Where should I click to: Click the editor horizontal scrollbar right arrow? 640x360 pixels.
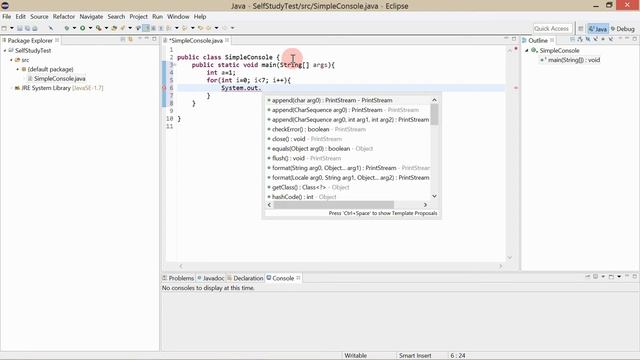[501, 266]
